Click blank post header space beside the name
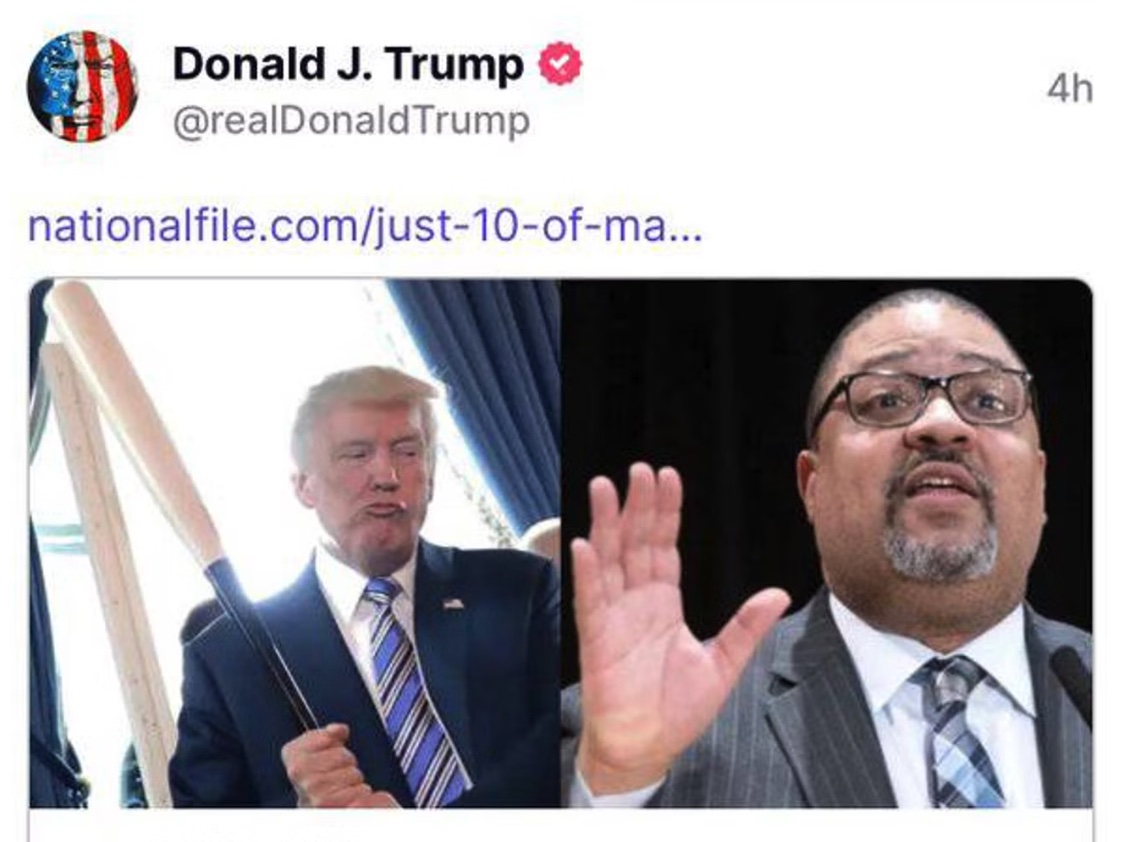The width and height of the screenshot is (1133, 842). (809, 87)
